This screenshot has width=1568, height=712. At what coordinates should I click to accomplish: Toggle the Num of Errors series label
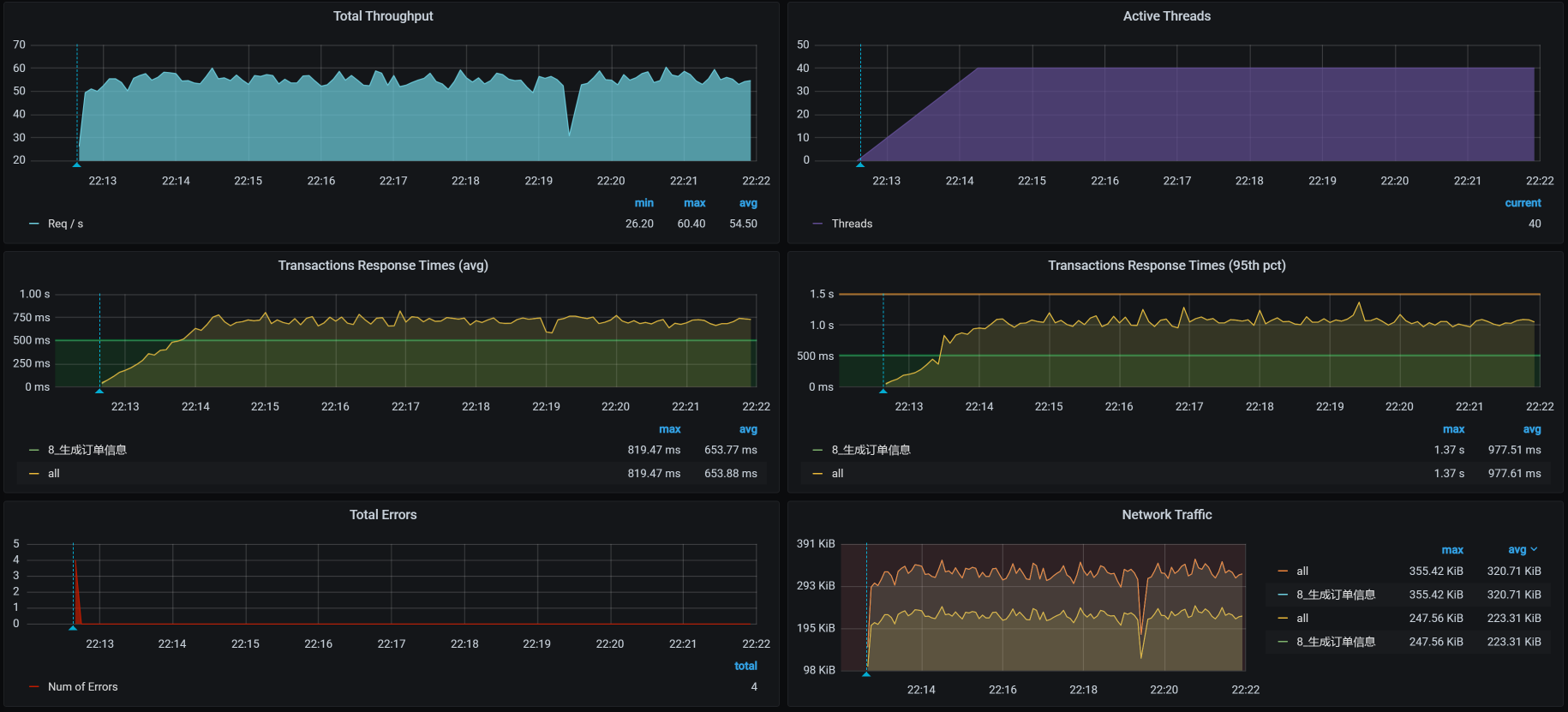pos(82,686)
